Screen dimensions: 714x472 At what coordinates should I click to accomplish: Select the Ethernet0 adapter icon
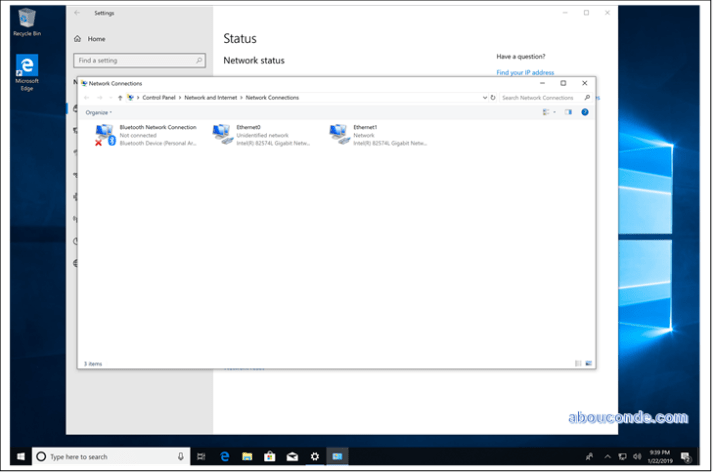click(223, 135)
